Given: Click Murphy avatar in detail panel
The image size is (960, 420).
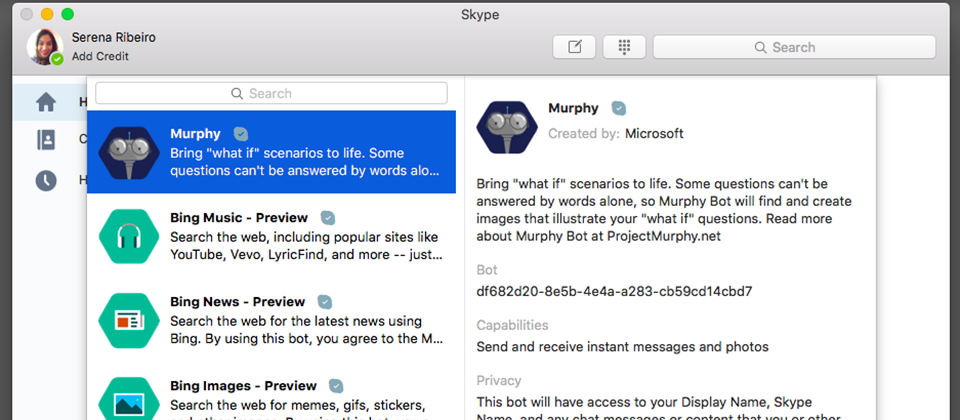Looking at the screenshot, I should 507,127.
